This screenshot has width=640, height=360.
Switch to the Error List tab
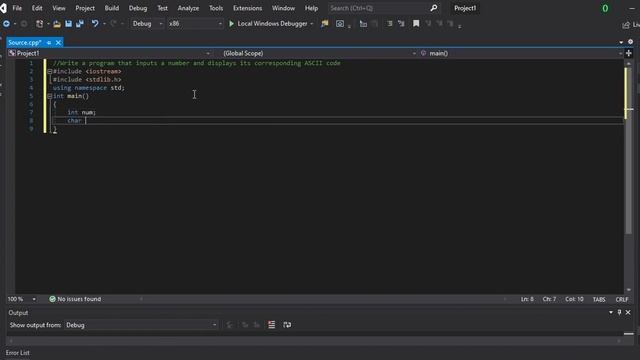pos(18,353)
